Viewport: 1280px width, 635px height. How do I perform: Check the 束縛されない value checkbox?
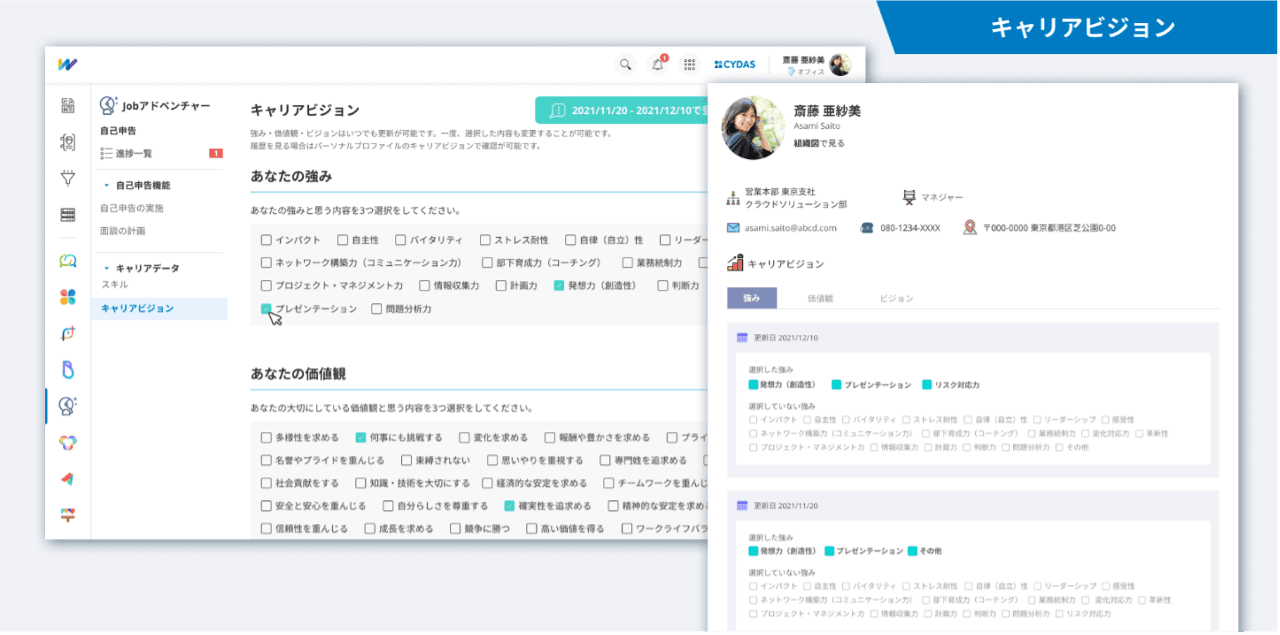coord(406,460)
